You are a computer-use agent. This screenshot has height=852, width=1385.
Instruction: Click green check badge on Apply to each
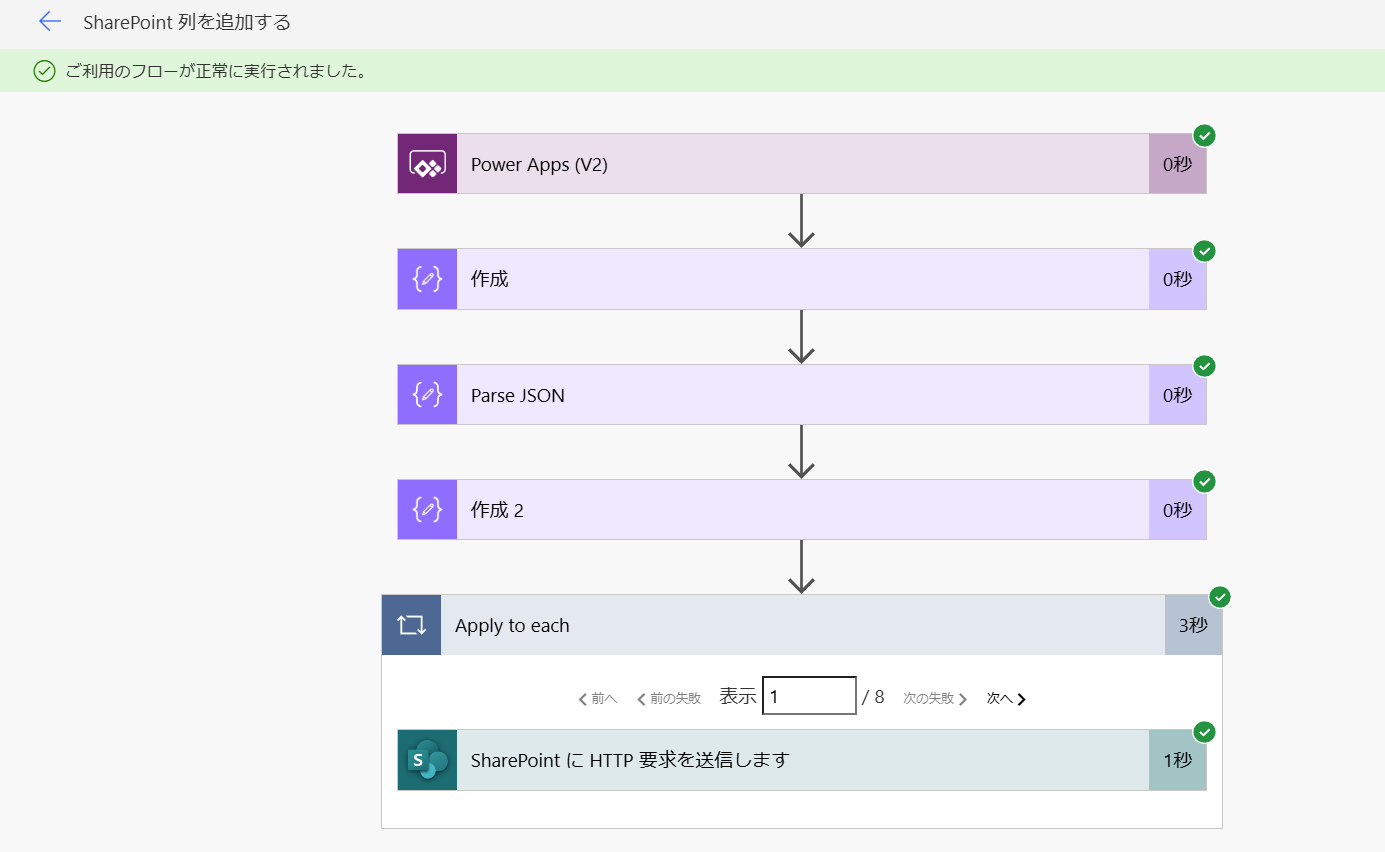point(1220,597)
